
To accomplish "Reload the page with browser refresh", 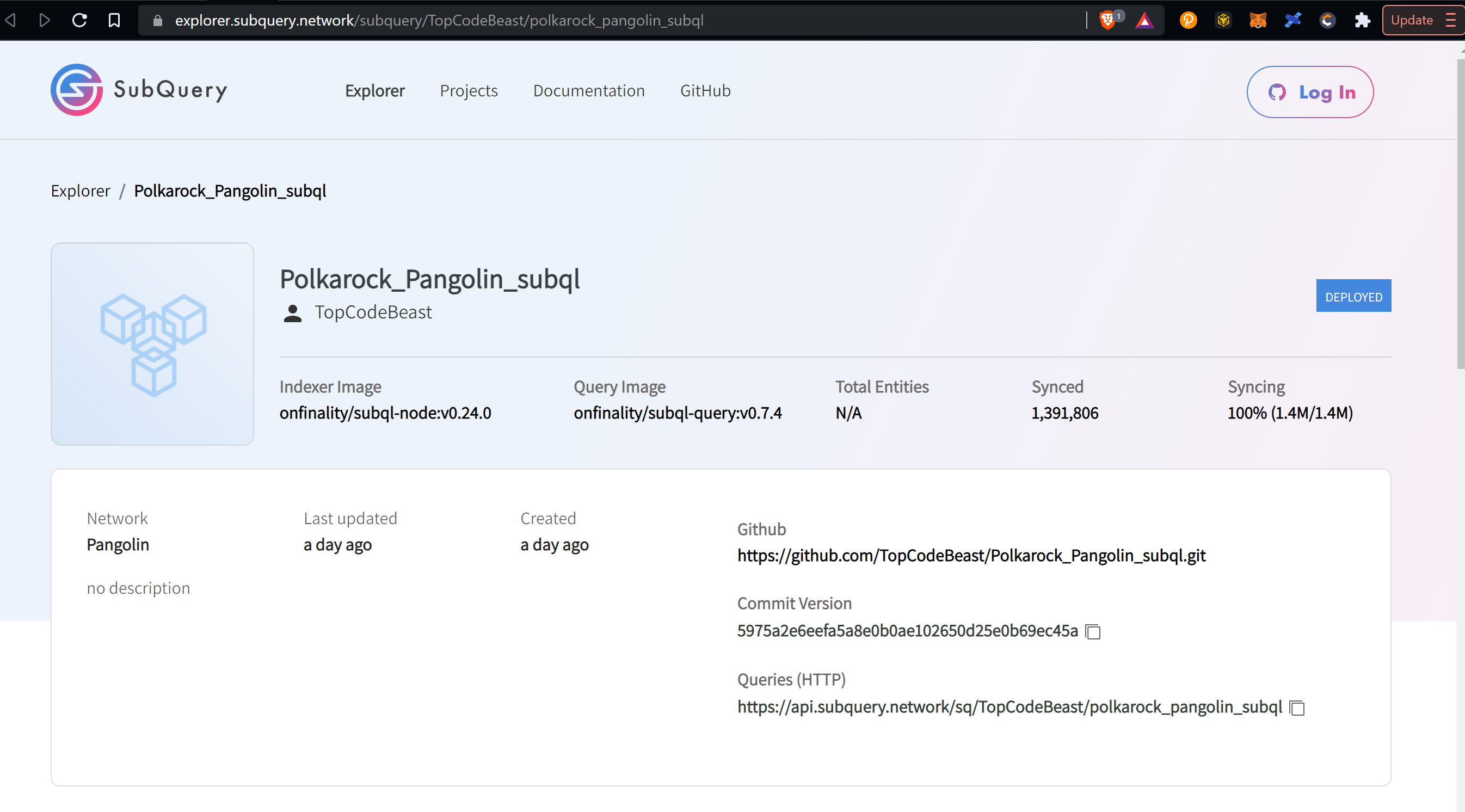I will (x=79, y=21).
